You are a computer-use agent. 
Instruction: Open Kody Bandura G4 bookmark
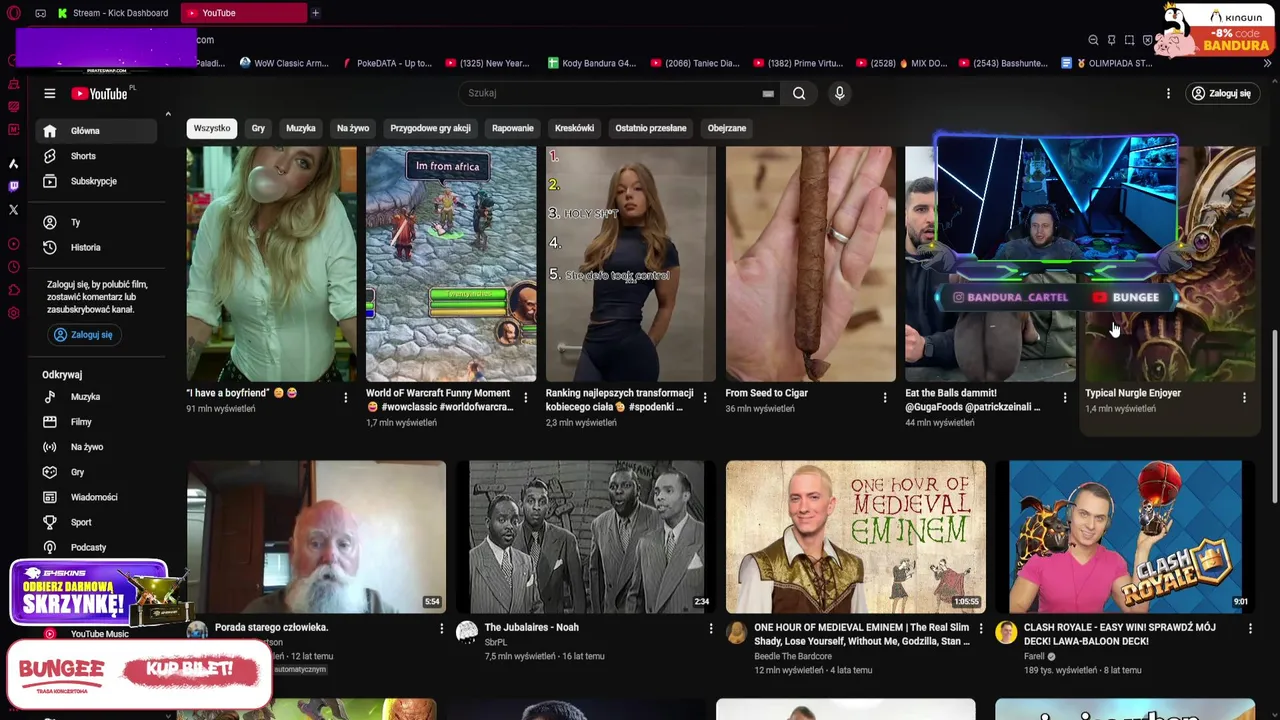[592, 63]
